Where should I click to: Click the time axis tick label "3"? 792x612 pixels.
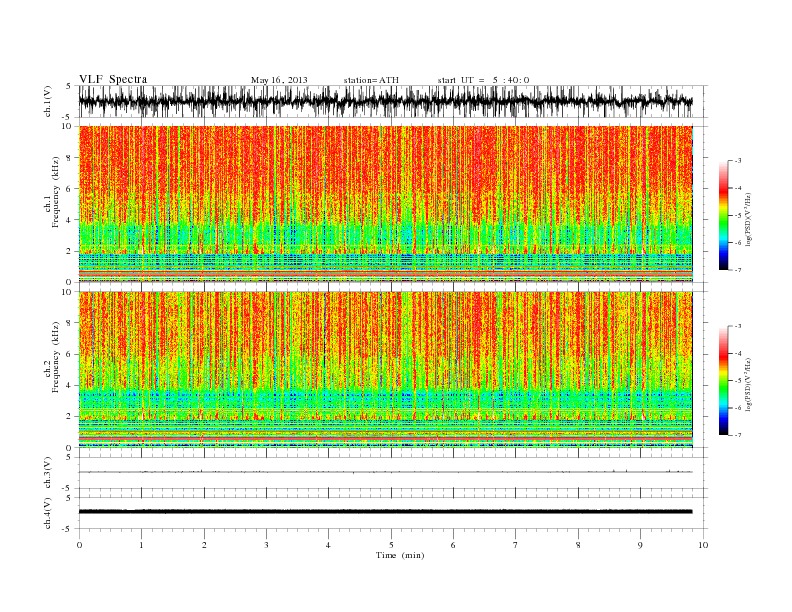(x=266, y=545)
